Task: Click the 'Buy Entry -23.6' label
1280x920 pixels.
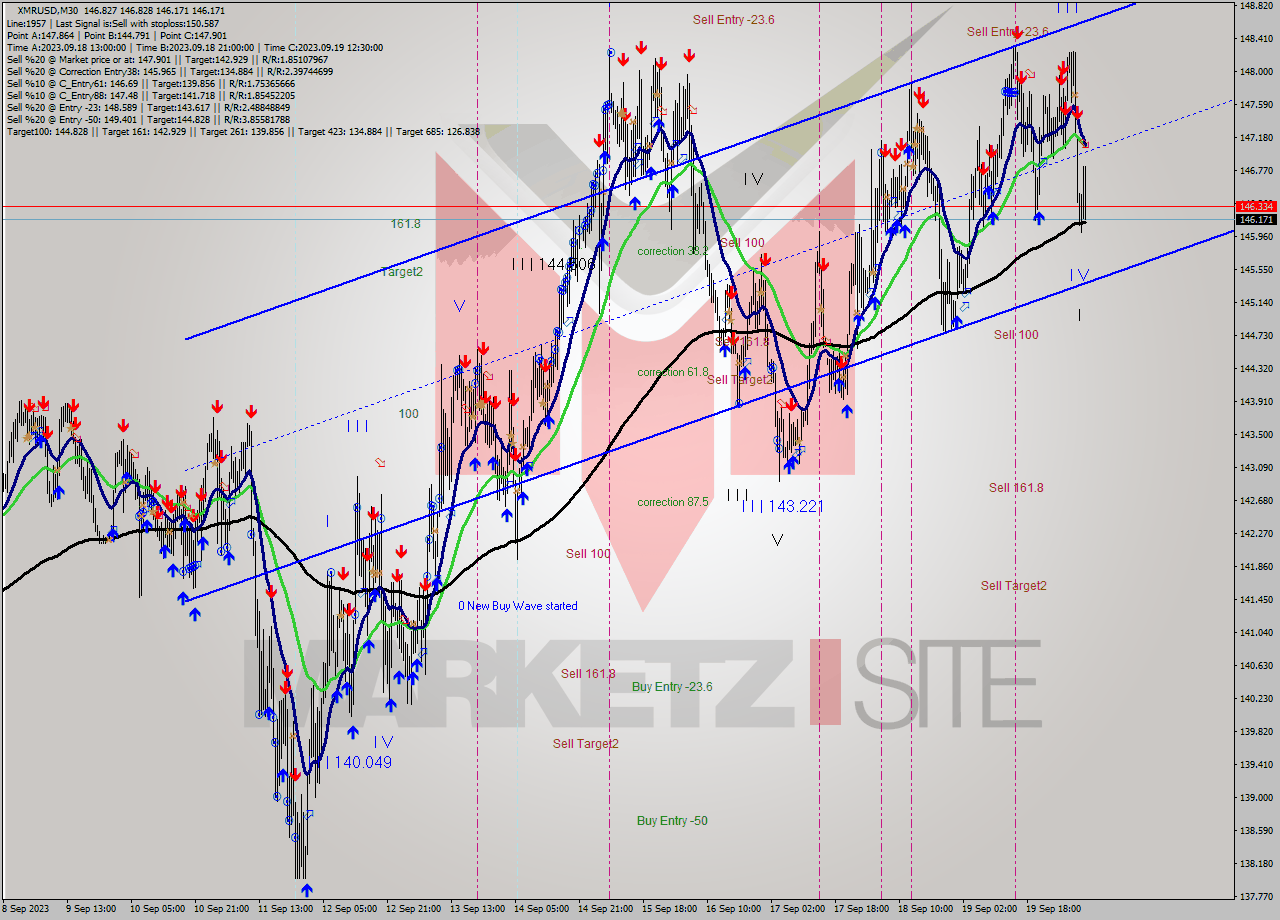Action: tap(672, 686)
